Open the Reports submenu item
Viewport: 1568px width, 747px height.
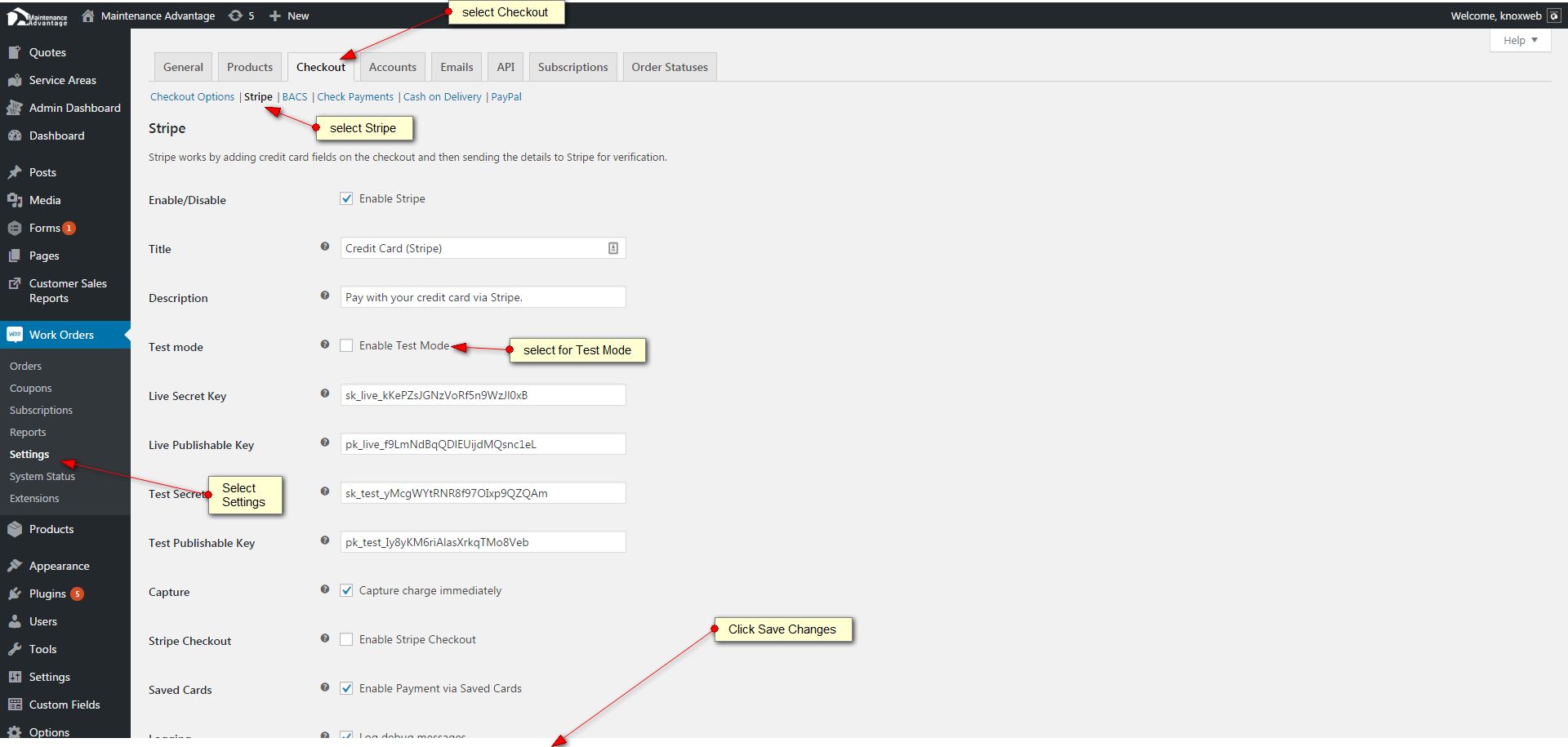pos(28,432)
